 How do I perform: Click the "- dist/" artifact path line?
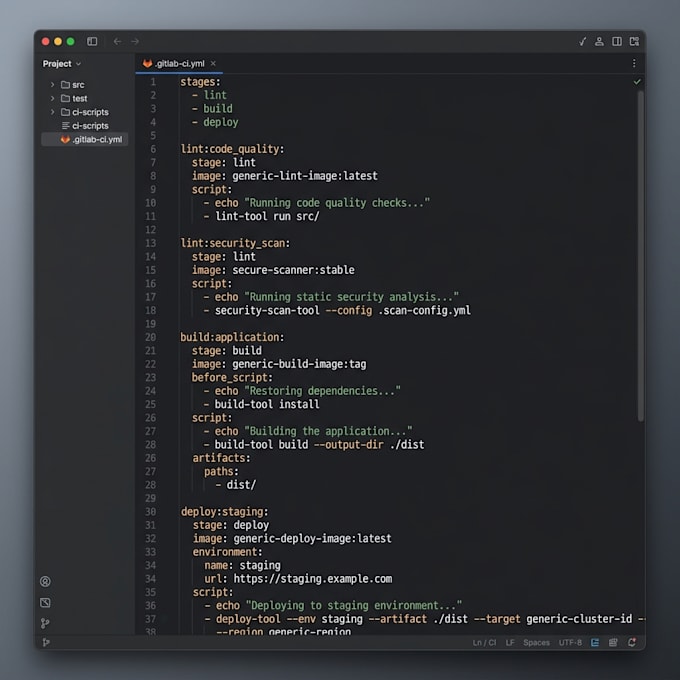click(x=236, y=484)
